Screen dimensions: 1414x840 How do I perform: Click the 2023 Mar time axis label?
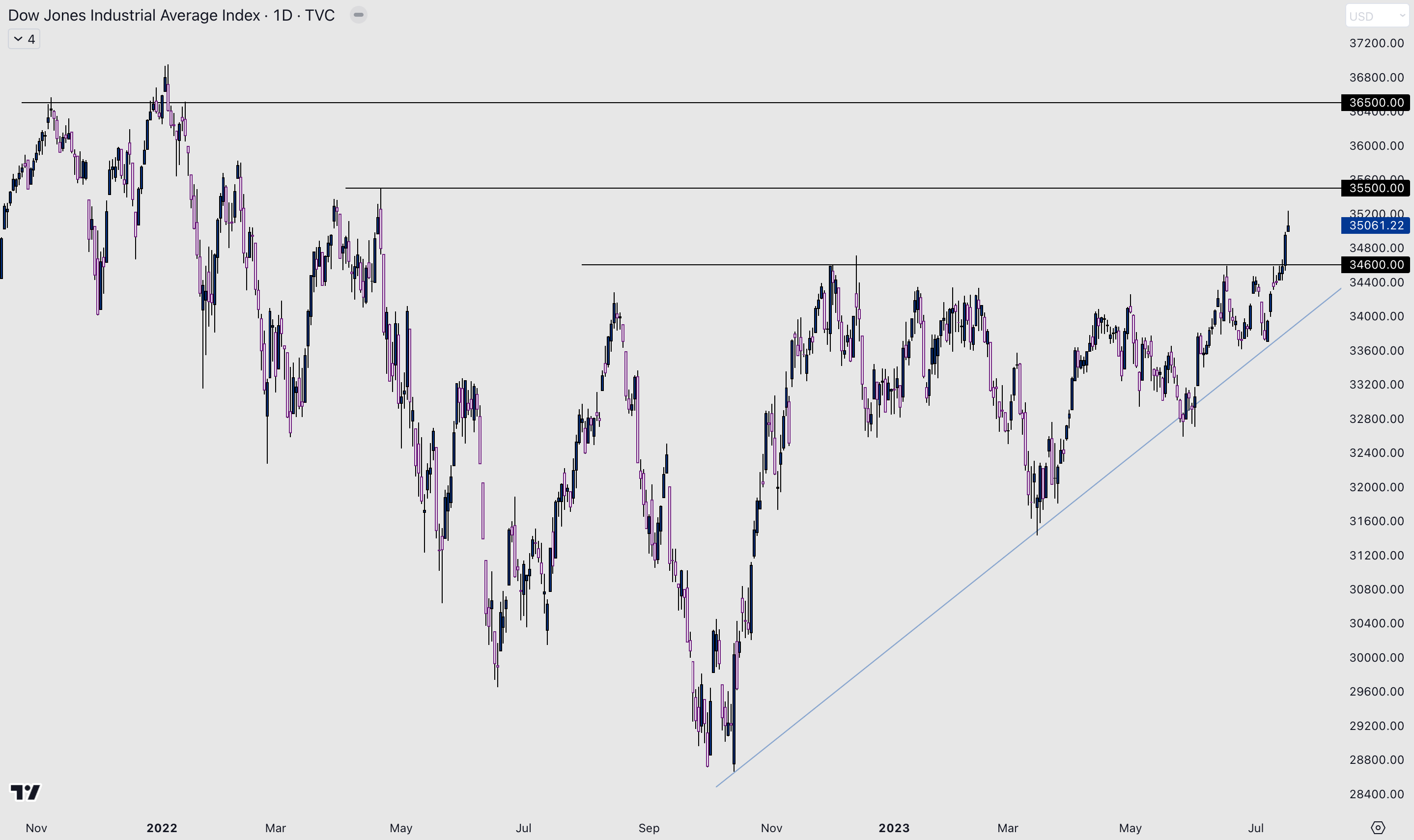[1008, 828]
